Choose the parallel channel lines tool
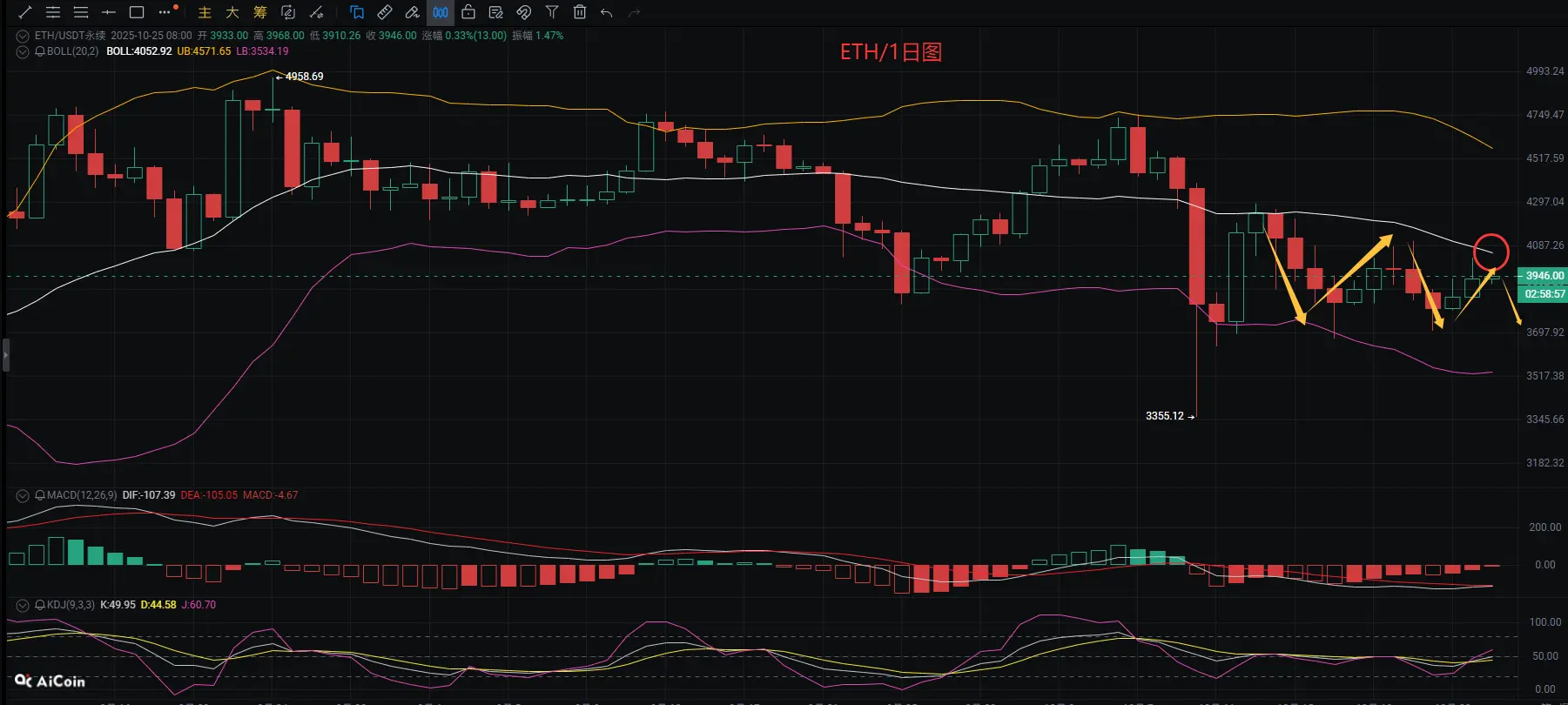 pyautogui.click(x=53, y=12)
